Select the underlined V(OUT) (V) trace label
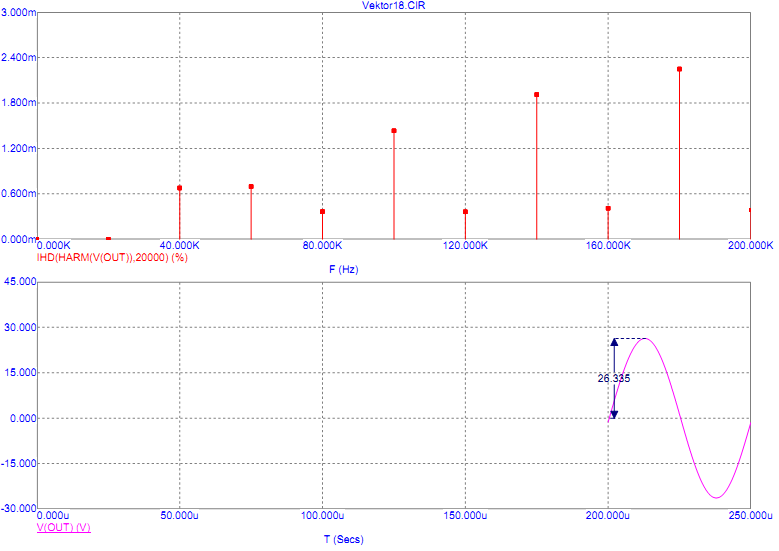779x551 pixels. pos(64,527)
